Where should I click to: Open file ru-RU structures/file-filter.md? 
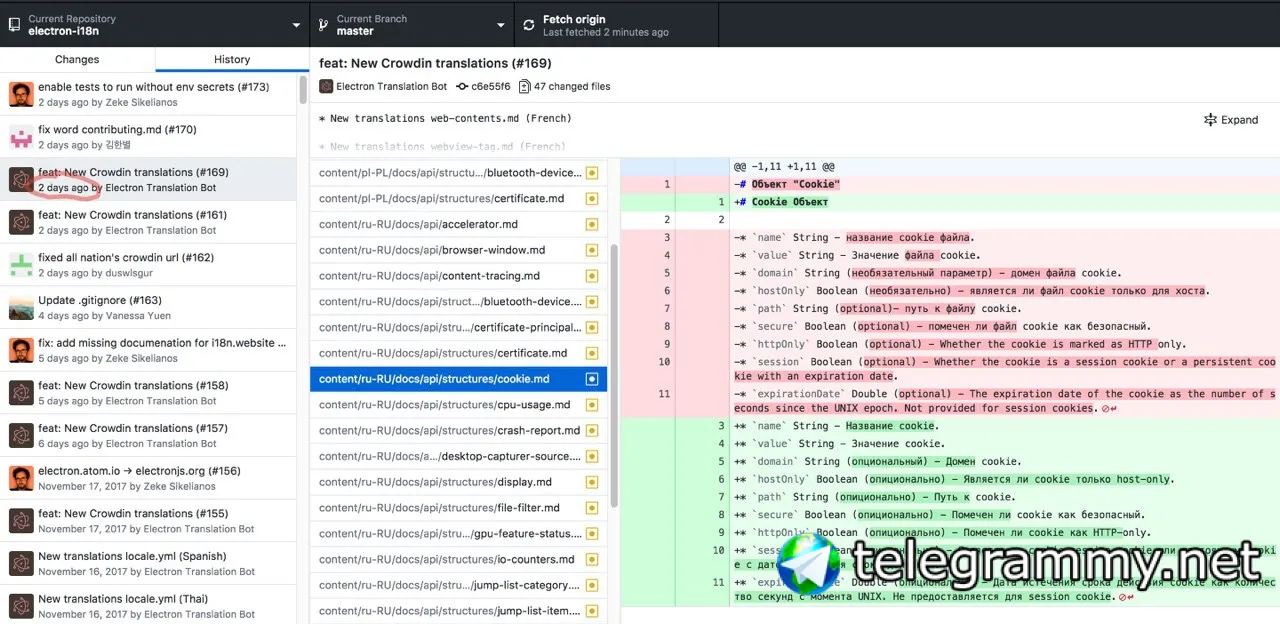click(x=458, y=508)
